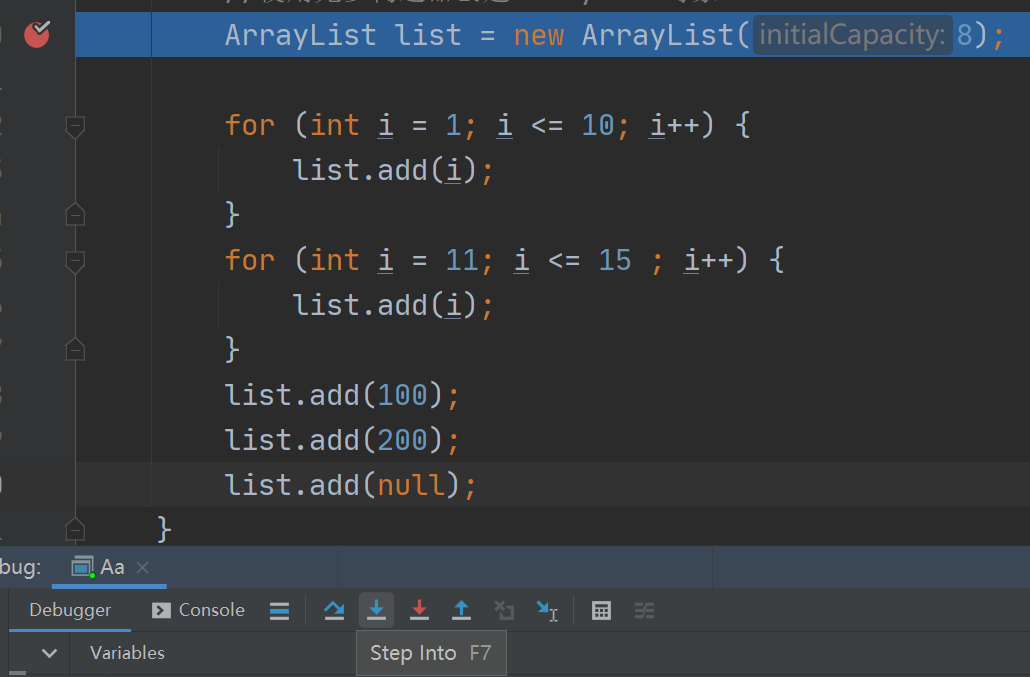The width and height of the screenshot is (1030, 677).
Task: Close the Aa debug tab
Action: point(142,566)
